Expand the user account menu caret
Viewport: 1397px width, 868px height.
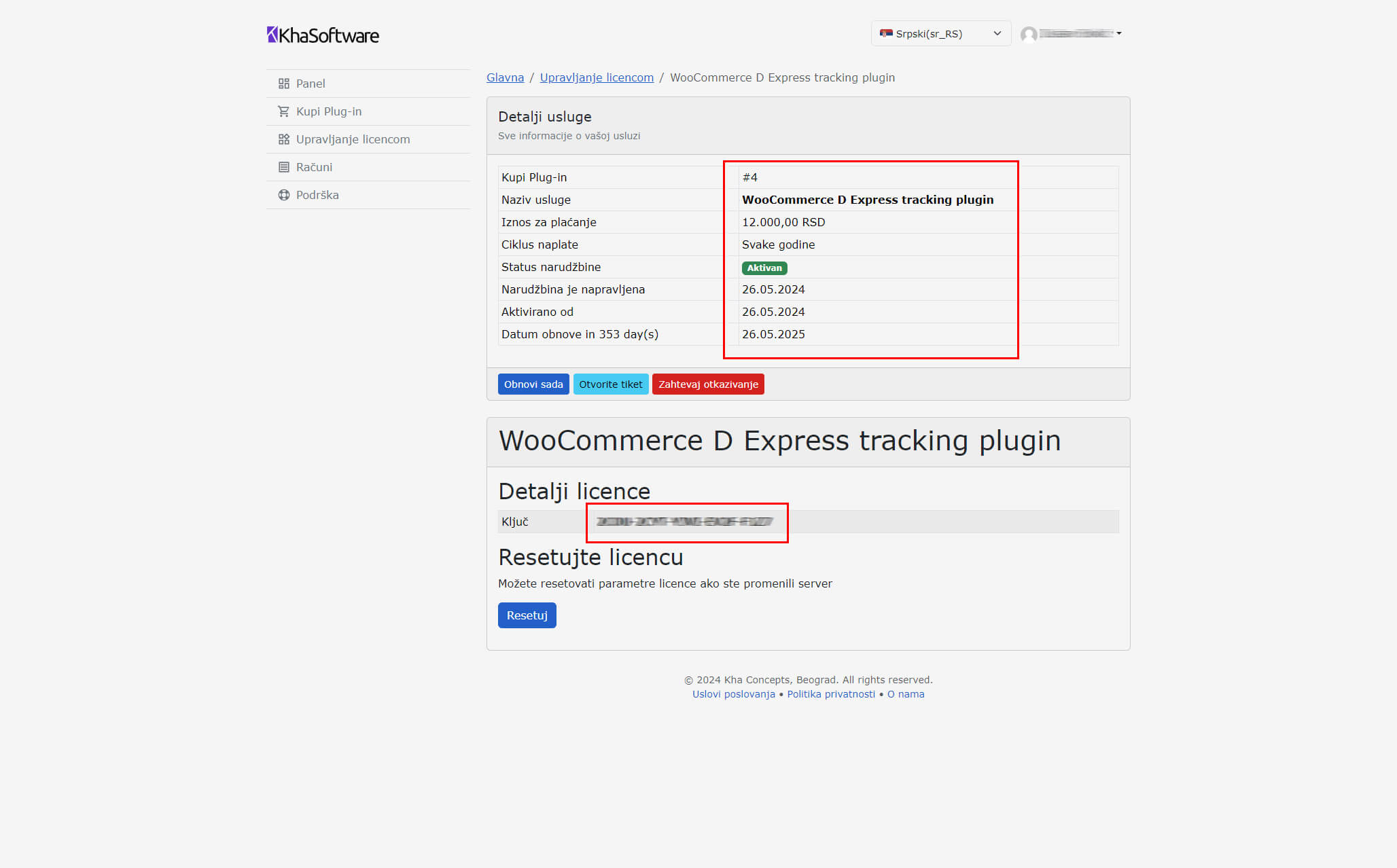tap(1119, 33)
